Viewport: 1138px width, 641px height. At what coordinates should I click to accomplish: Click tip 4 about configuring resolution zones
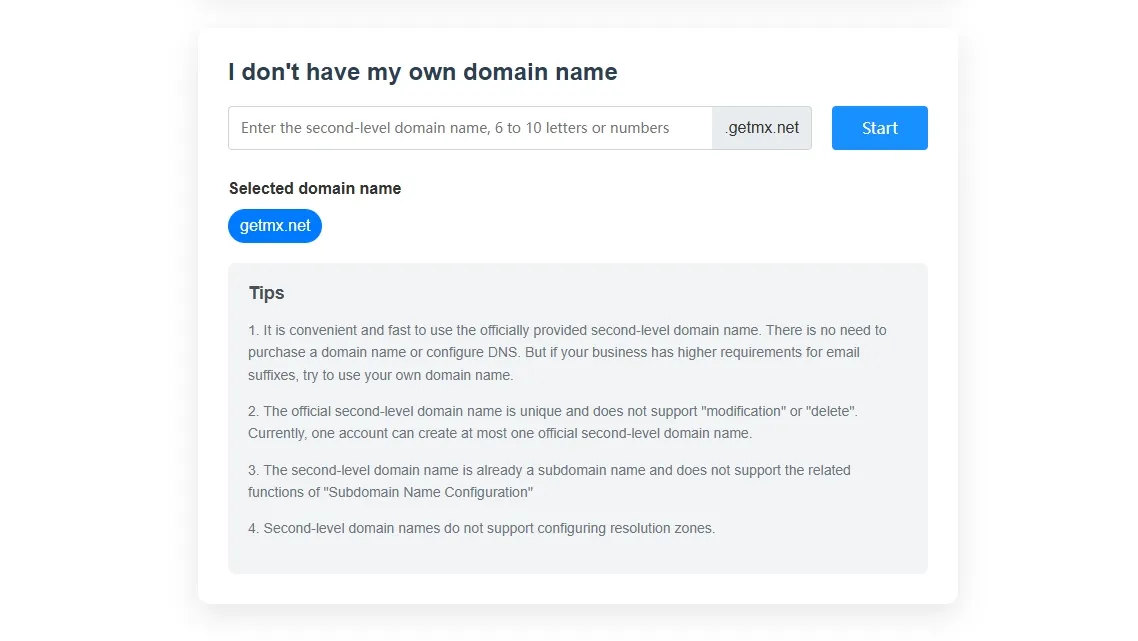(x=481, y=528)
